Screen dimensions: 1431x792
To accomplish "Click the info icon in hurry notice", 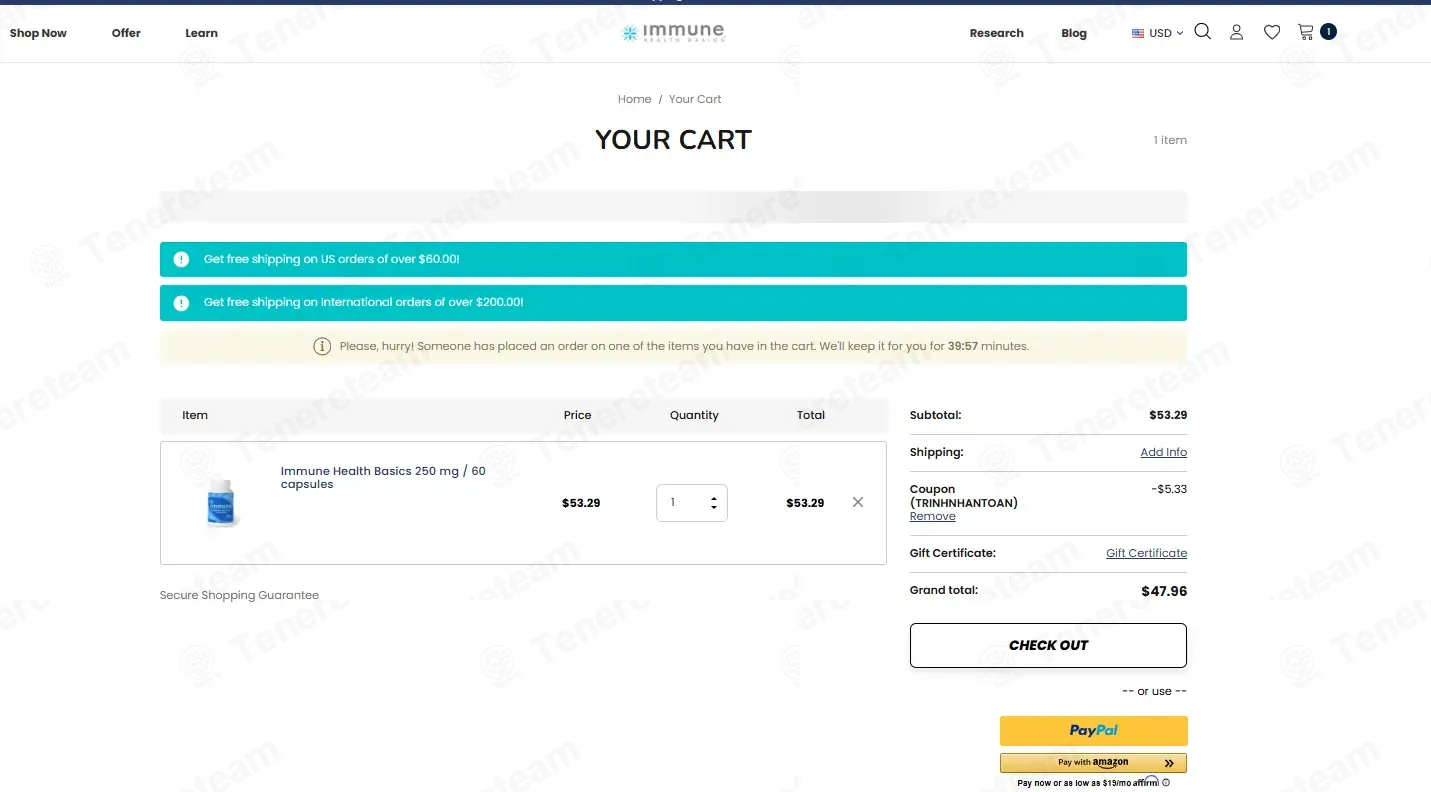I will click(322, 346).
